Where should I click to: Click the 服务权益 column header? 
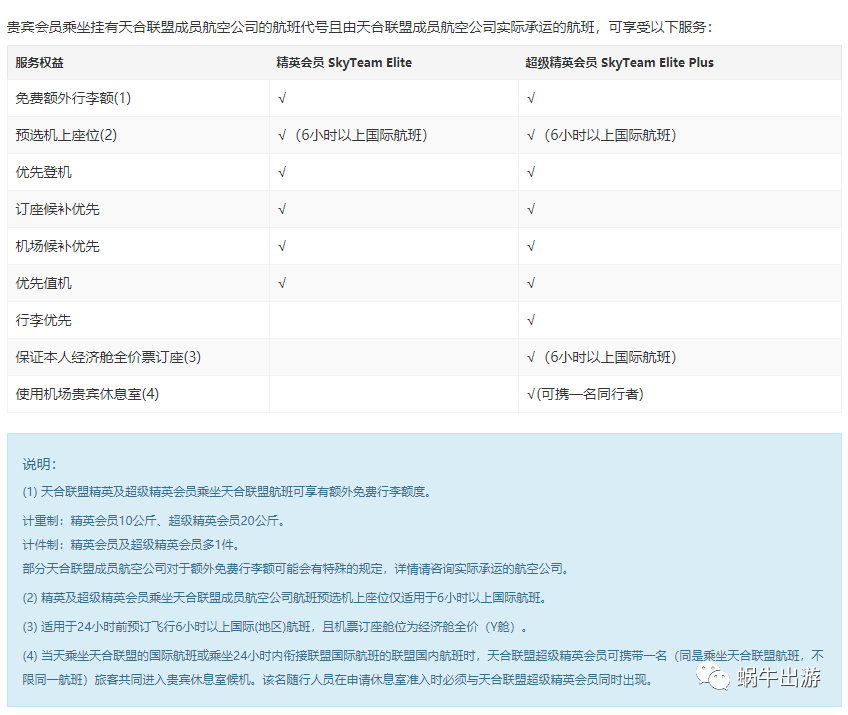(39, 63)
